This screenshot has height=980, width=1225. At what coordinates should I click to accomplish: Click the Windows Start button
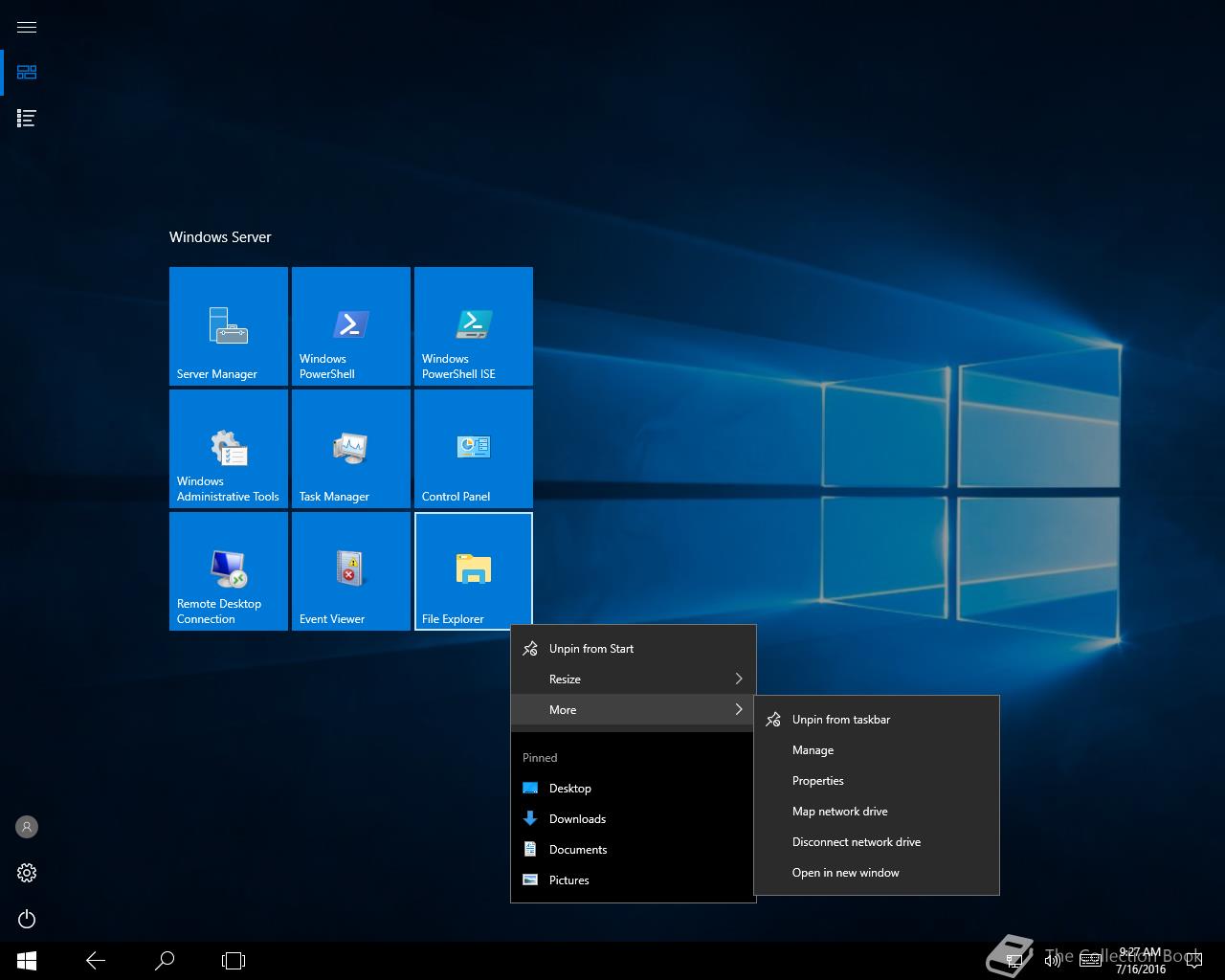[27, 961]
